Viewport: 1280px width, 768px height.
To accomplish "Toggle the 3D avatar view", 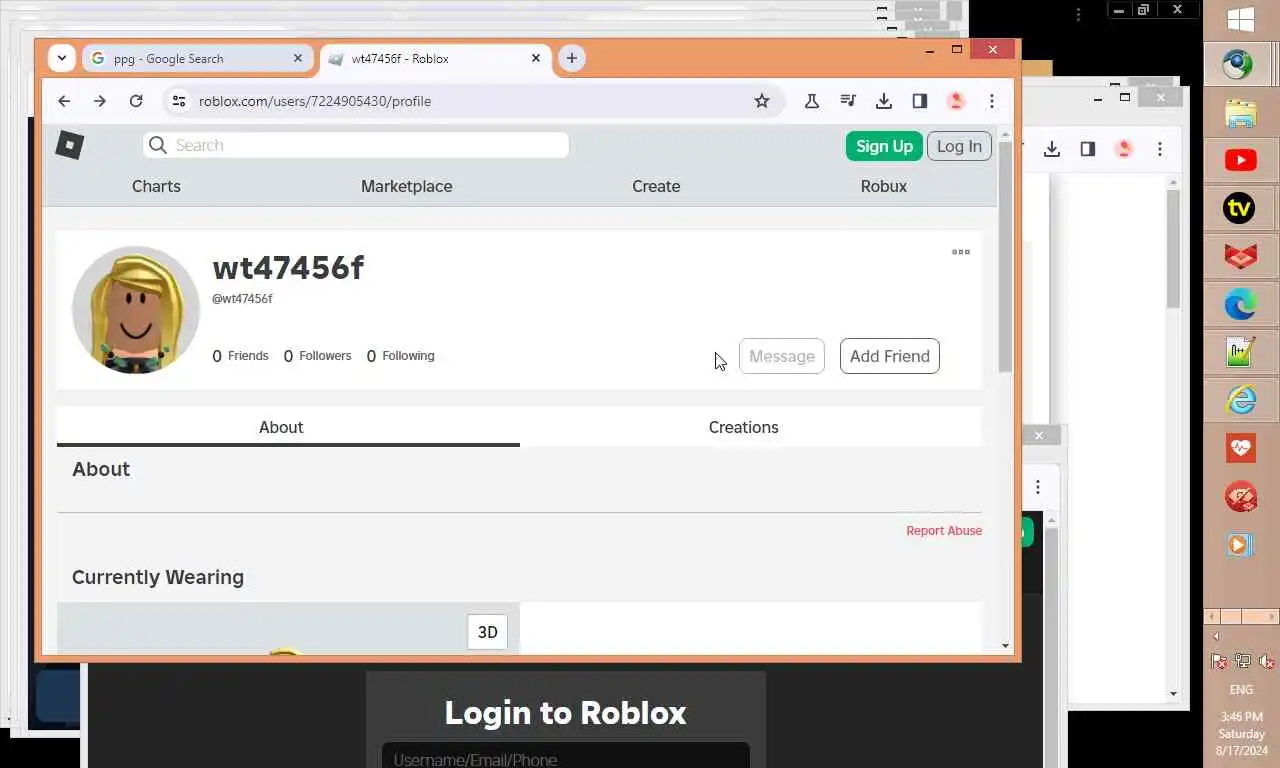I will [x=488, y=632].
